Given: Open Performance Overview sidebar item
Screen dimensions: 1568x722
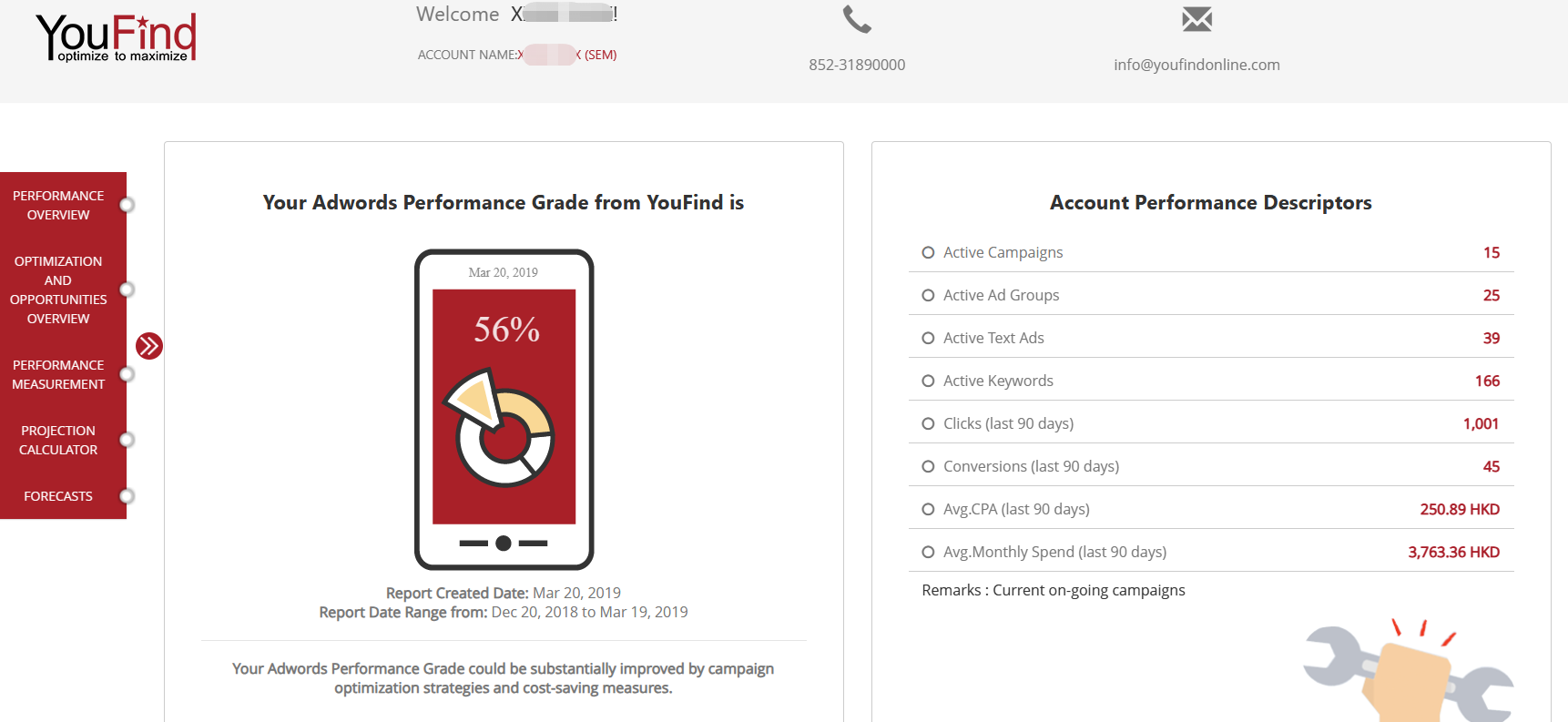Looking at the screenshot, I should pyautogui.click(x=58, y=205).
